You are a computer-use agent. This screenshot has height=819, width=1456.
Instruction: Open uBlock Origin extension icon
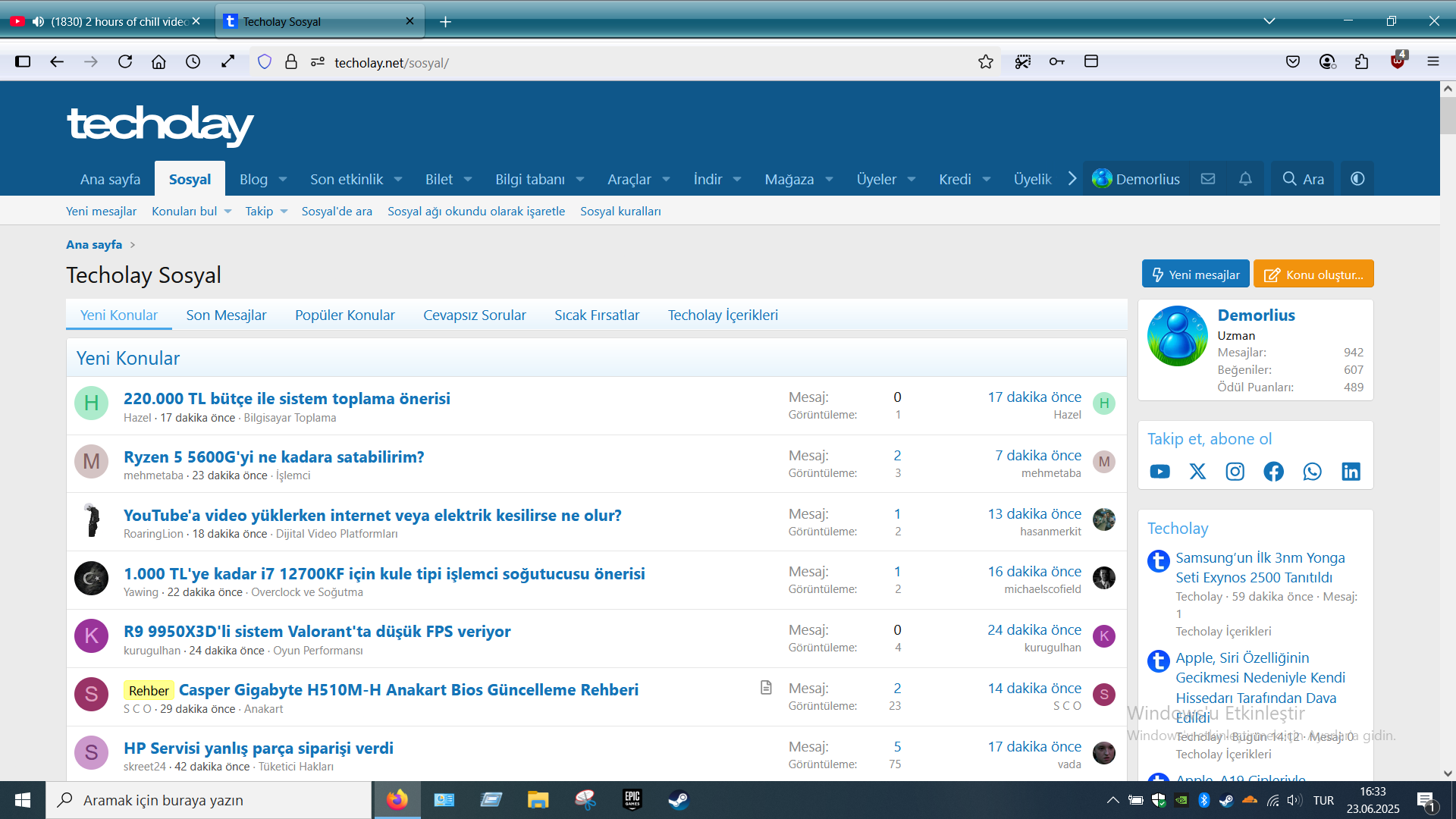[1398, 61]
